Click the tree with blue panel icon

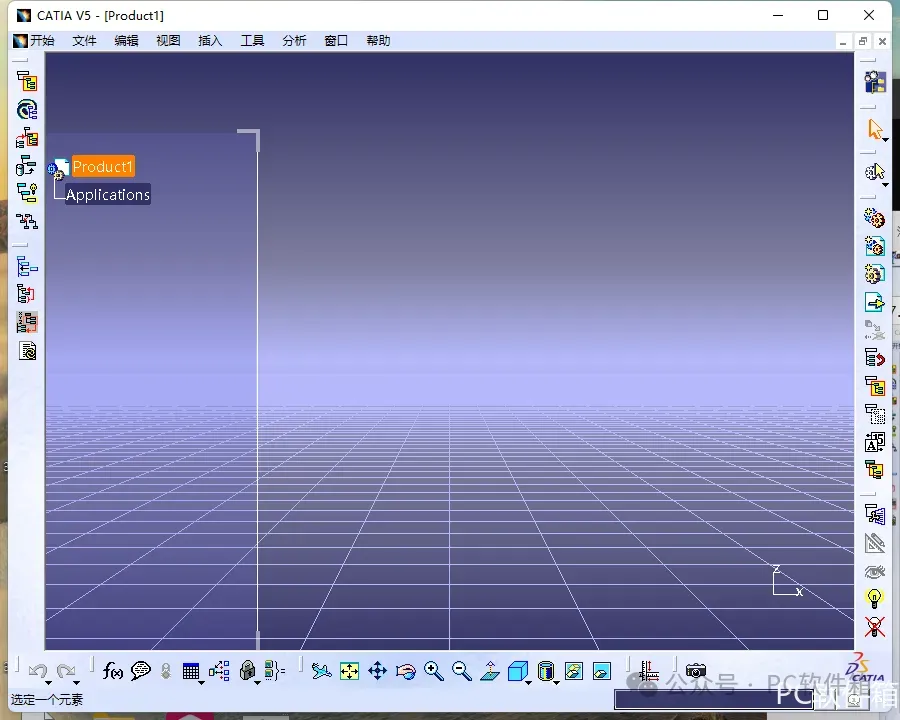874,514
